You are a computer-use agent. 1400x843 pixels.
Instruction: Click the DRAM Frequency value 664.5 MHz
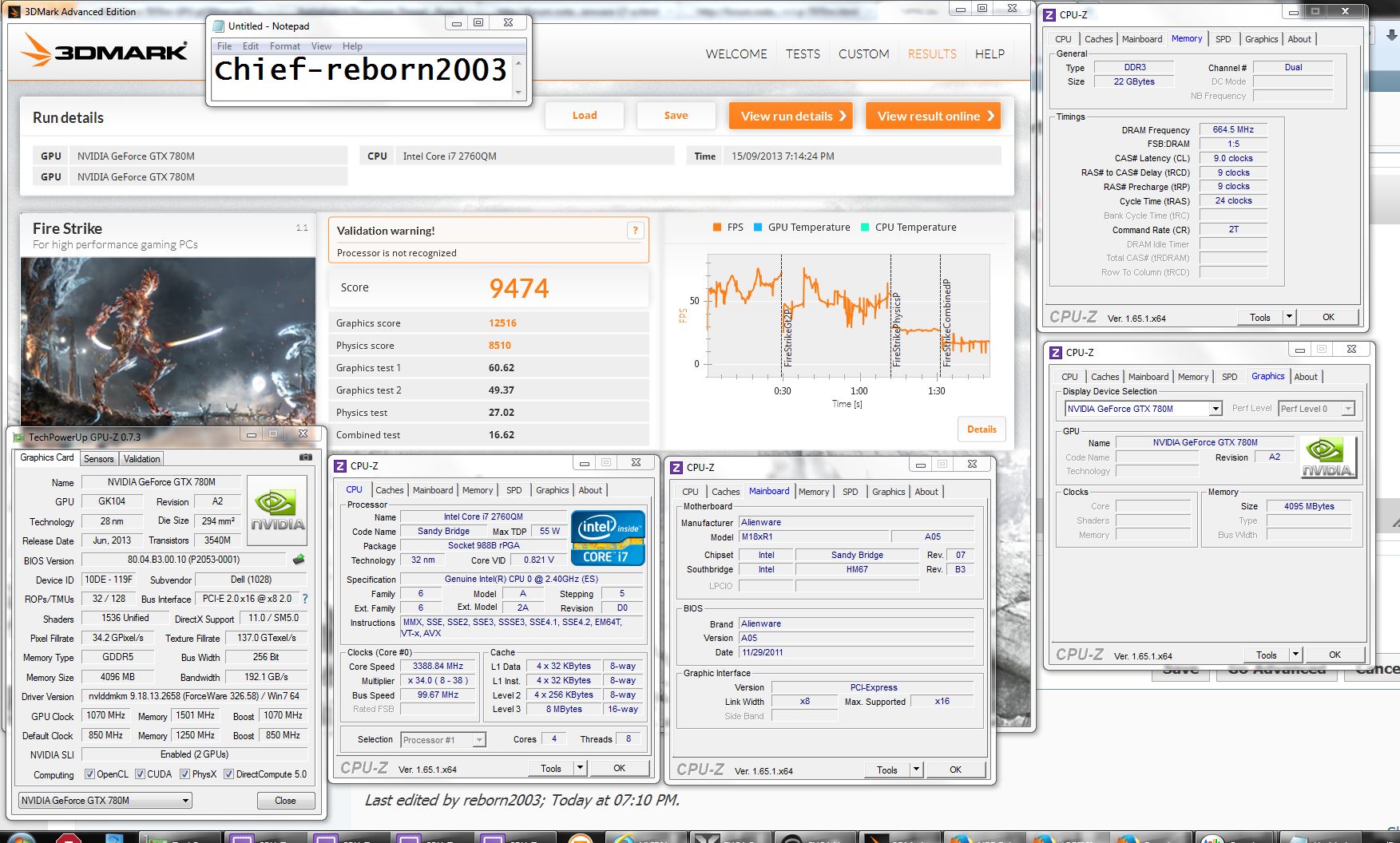(x=1233, y=129)
